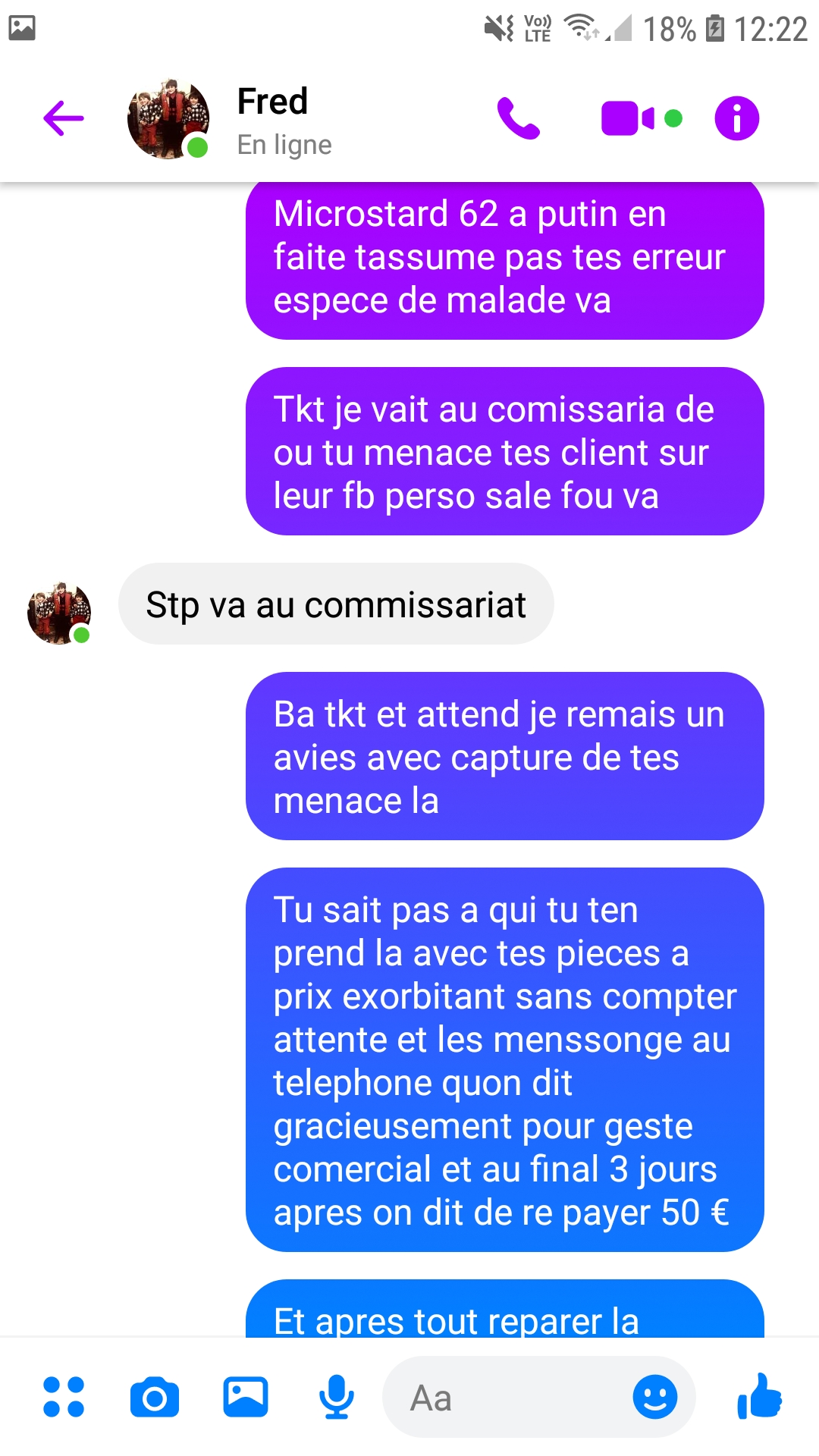Send a thumbs-up like

click(760, 1395)
